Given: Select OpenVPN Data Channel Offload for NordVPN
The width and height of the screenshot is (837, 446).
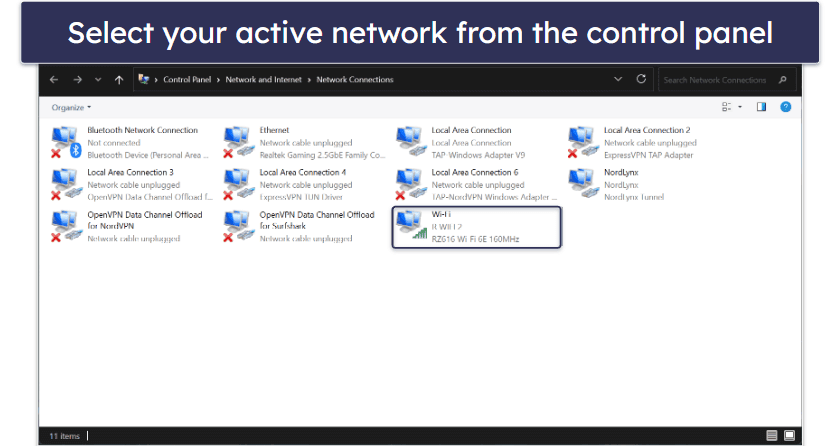Looking at the screenshot, I should point(67,226).
